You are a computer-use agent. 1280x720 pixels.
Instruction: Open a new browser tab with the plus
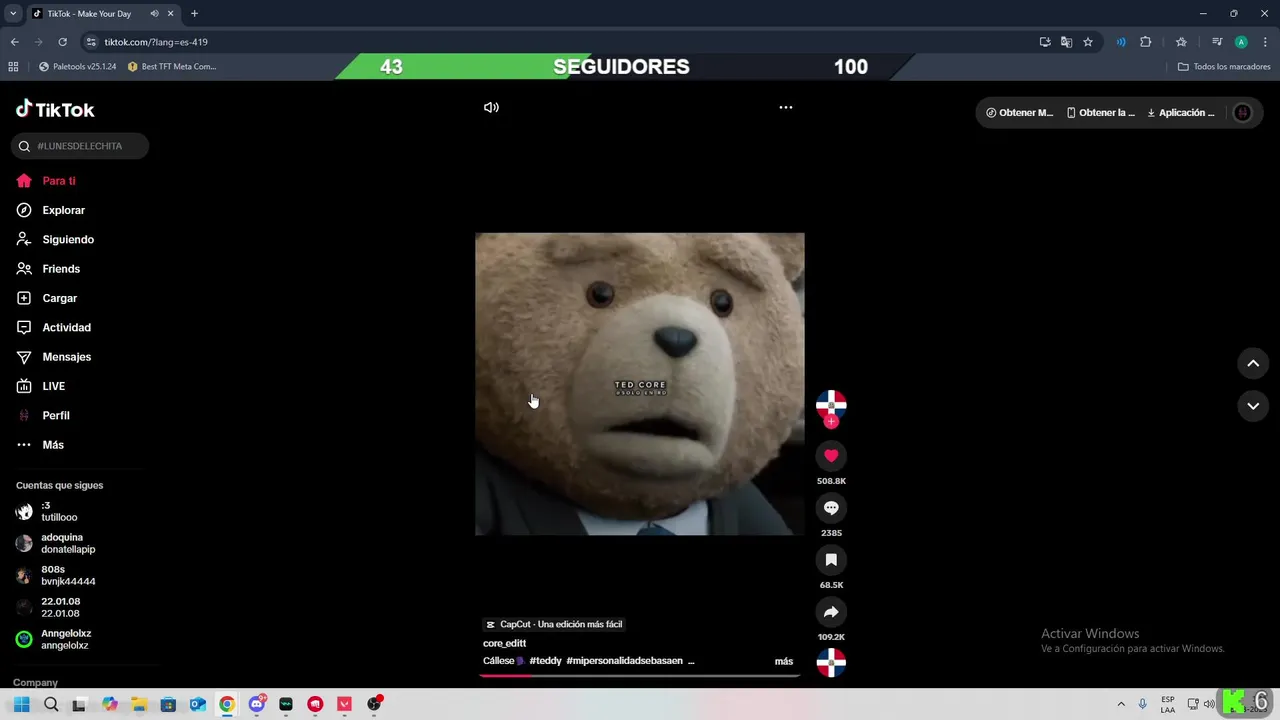(x=194, y=14)
